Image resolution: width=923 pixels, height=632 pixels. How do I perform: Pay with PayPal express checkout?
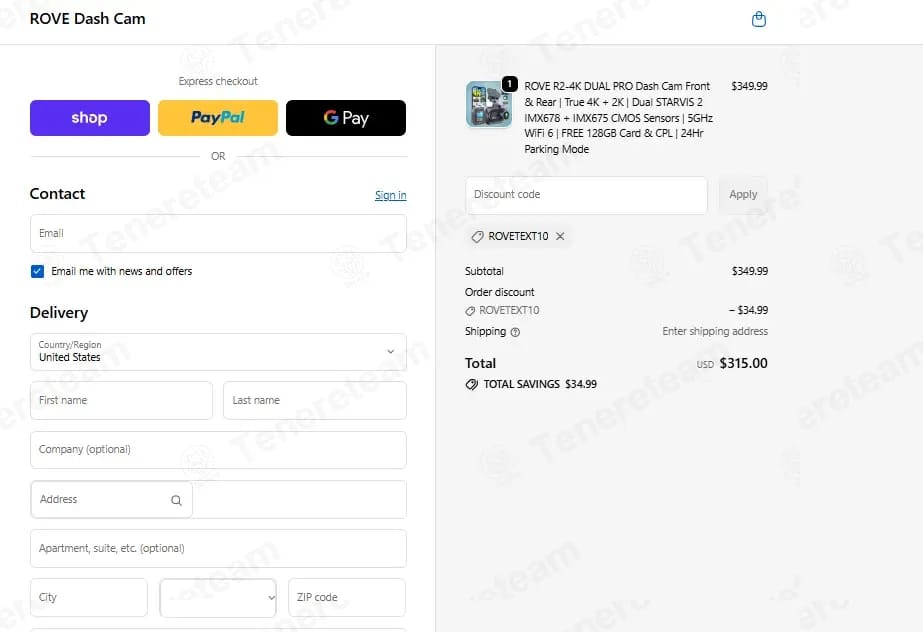click(x=218, y=118)
